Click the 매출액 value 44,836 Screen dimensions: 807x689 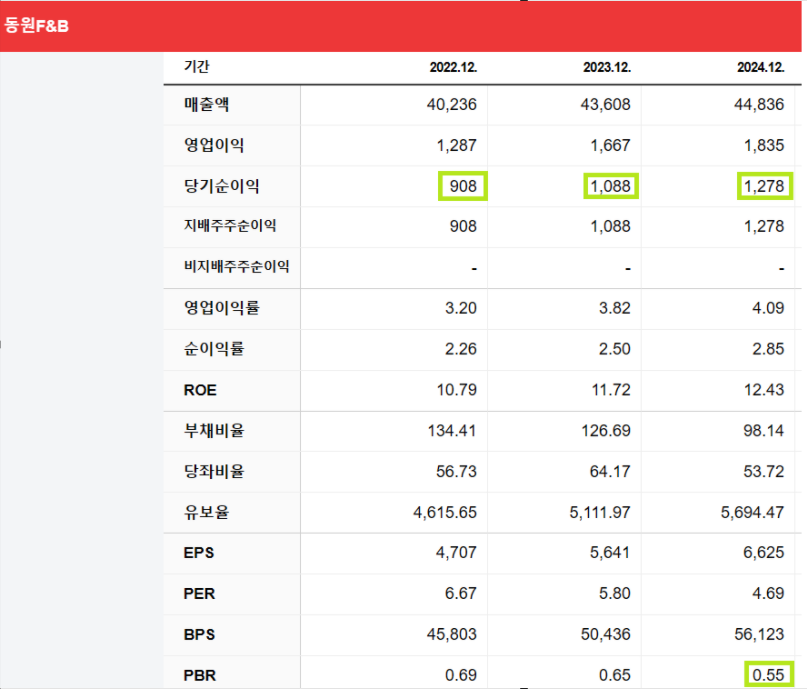[759, 104]
